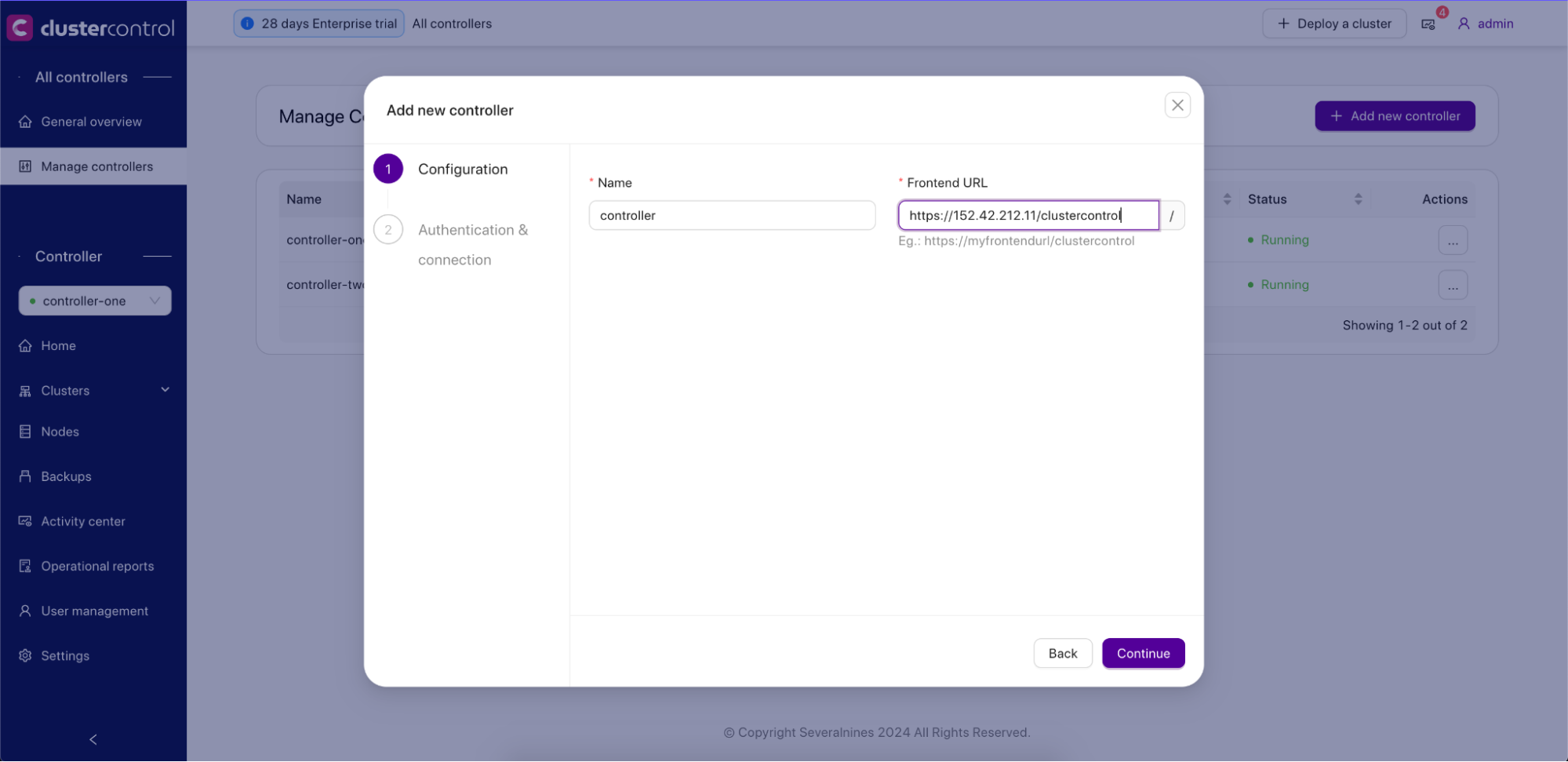Viewport: 1568px width, 762px height.
Task: Open General overview page
Action: click(x=93, y=122)
